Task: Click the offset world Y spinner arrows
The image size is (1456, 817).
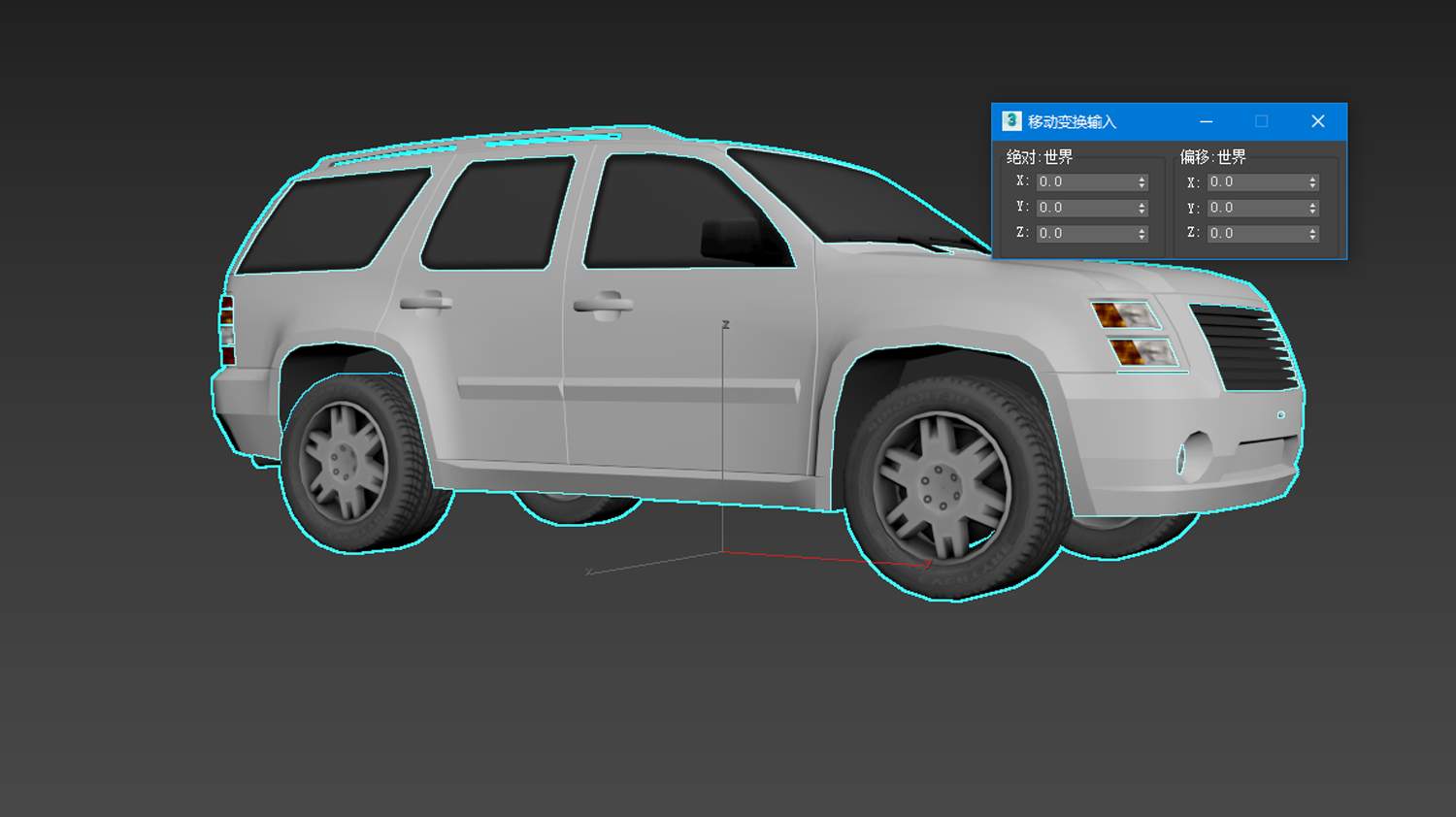Action: tap(1313, 209)
